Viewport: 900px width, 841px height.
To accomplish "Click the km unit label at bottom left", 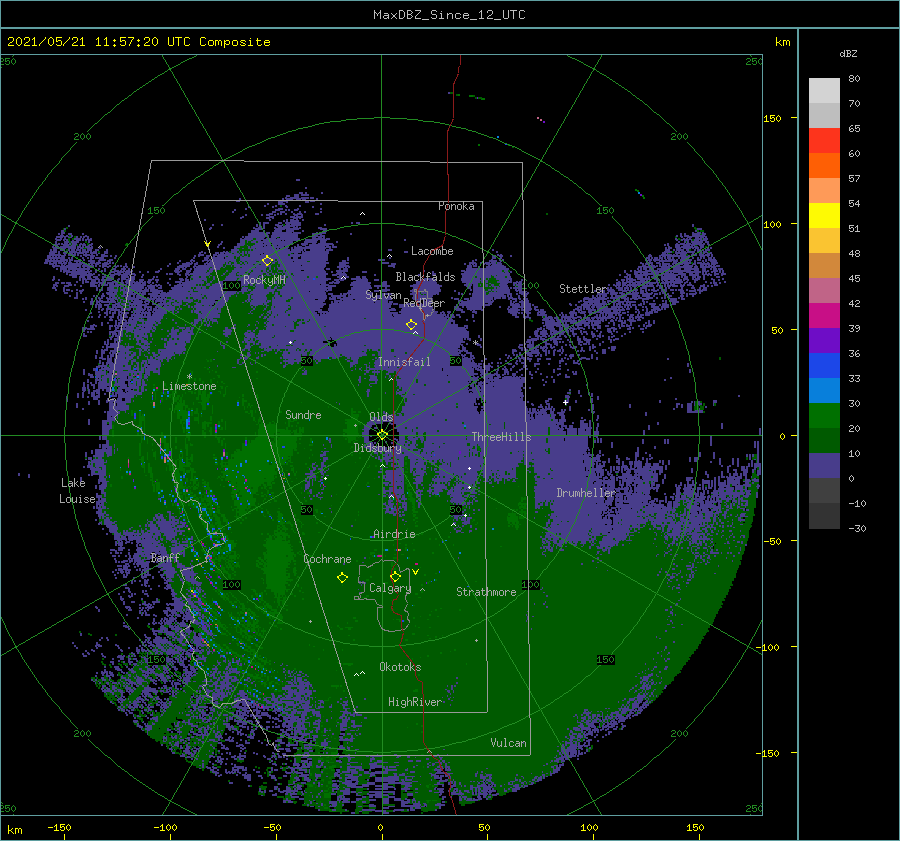I will 15,830.
